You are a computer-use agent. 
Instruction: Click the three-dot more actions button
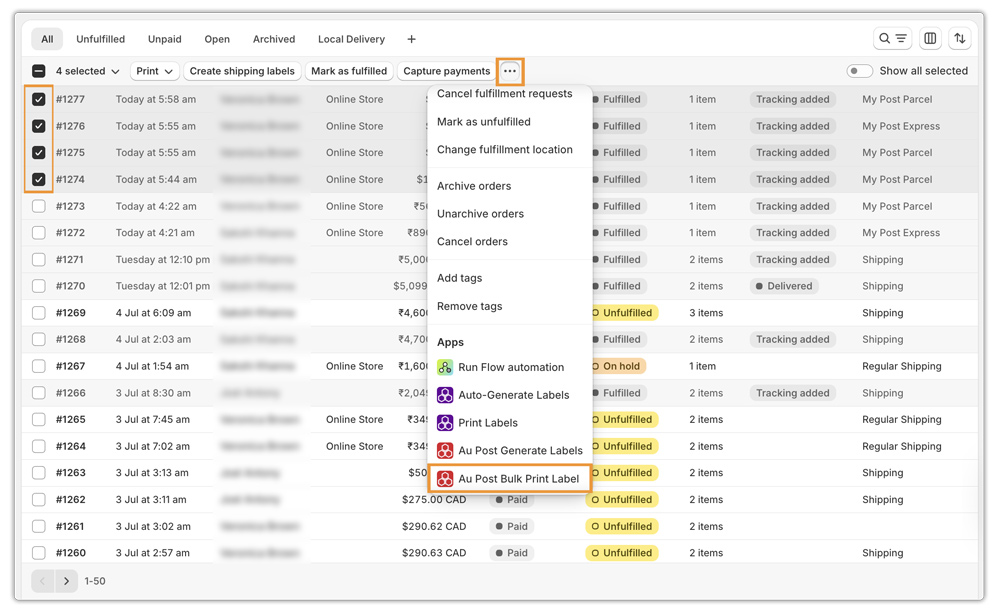(x=510, y=71)
